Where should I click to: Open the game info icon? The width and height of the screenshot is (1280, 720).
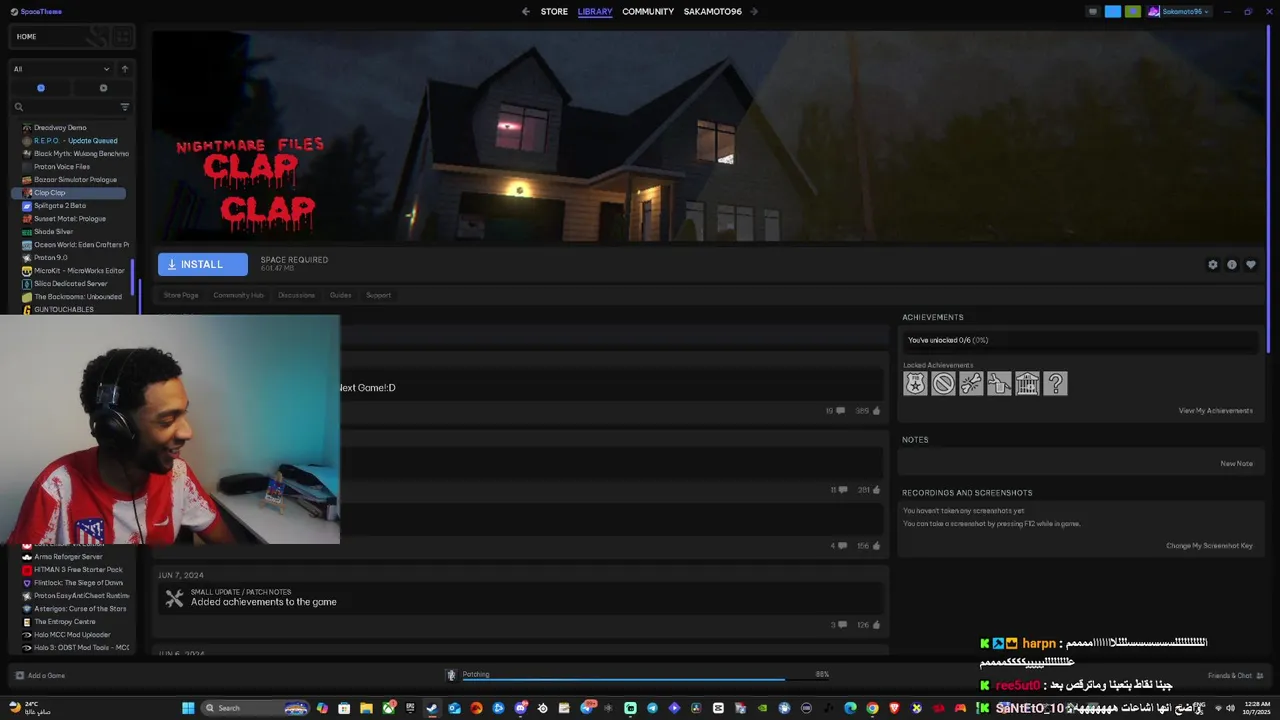(1232, 265)
